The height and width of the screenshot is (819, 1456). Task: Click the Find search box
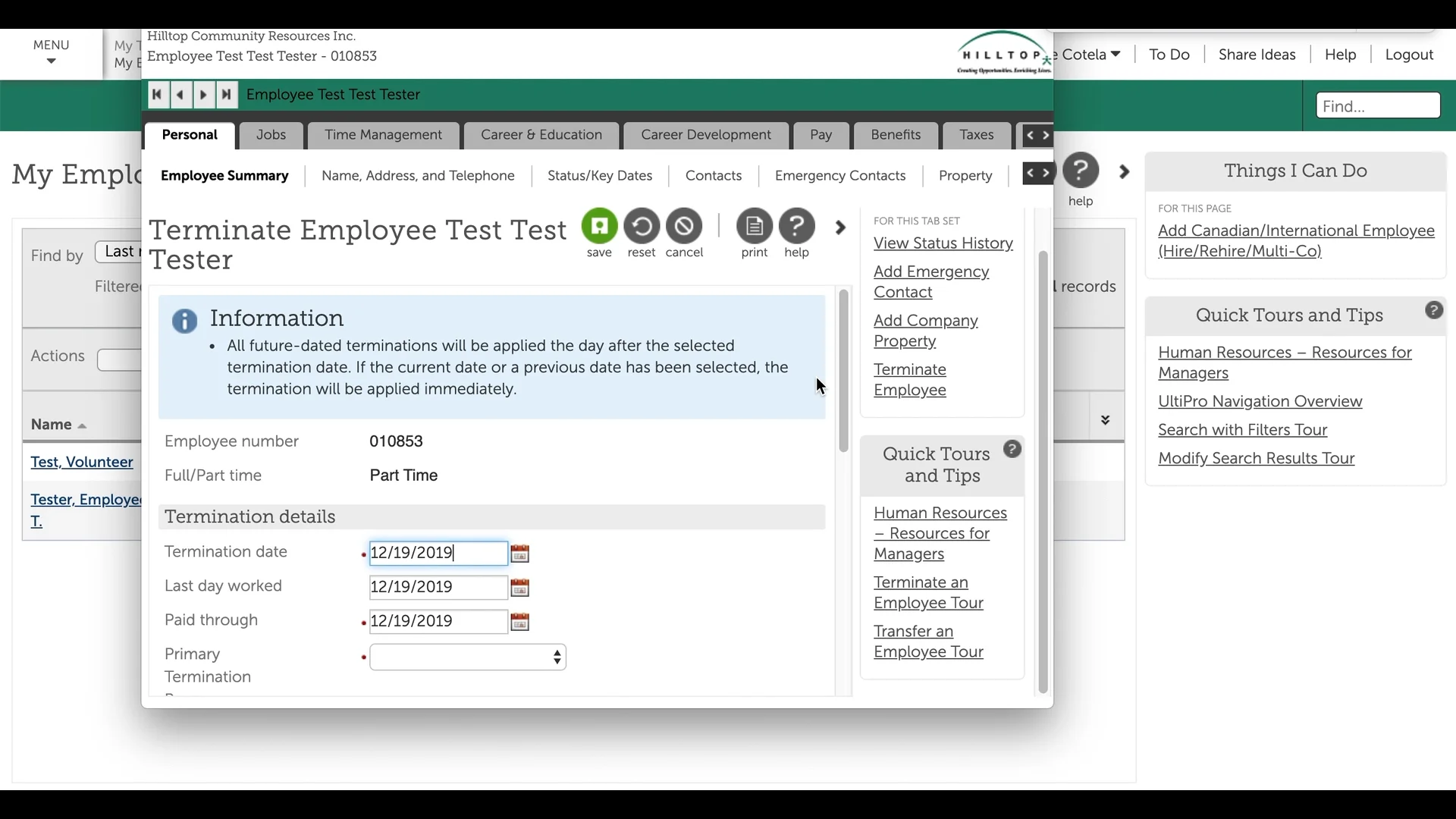1378,105
